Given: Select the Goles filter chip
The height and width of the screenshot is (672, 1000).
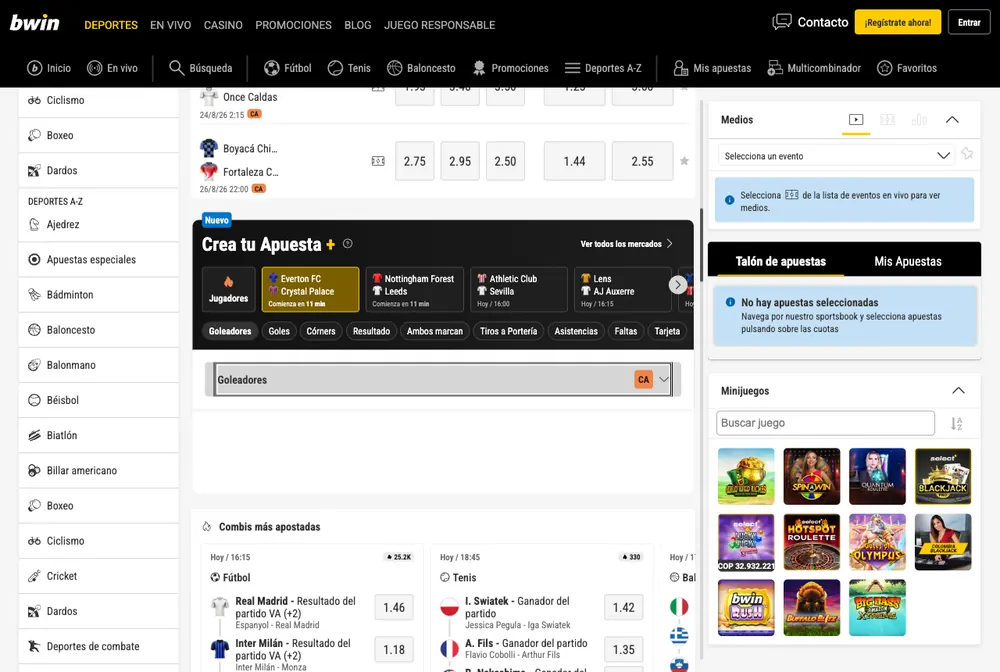Looking at the screenshot, I should pyautogui.click(x=279, y=331).
